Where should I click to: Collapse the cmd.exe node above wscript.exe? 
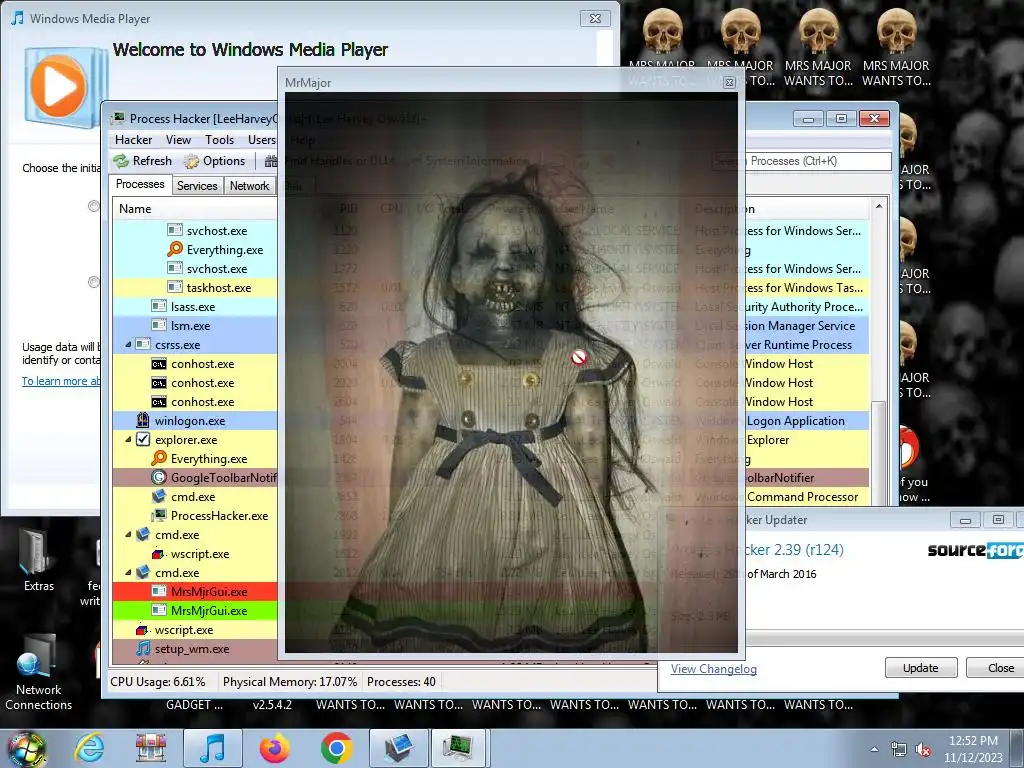pyautogui.click(x=128, y=534)
